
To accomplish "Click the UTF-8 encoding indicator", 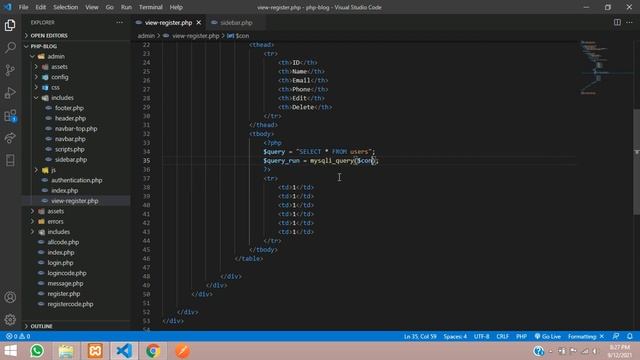I will (481, 336).
